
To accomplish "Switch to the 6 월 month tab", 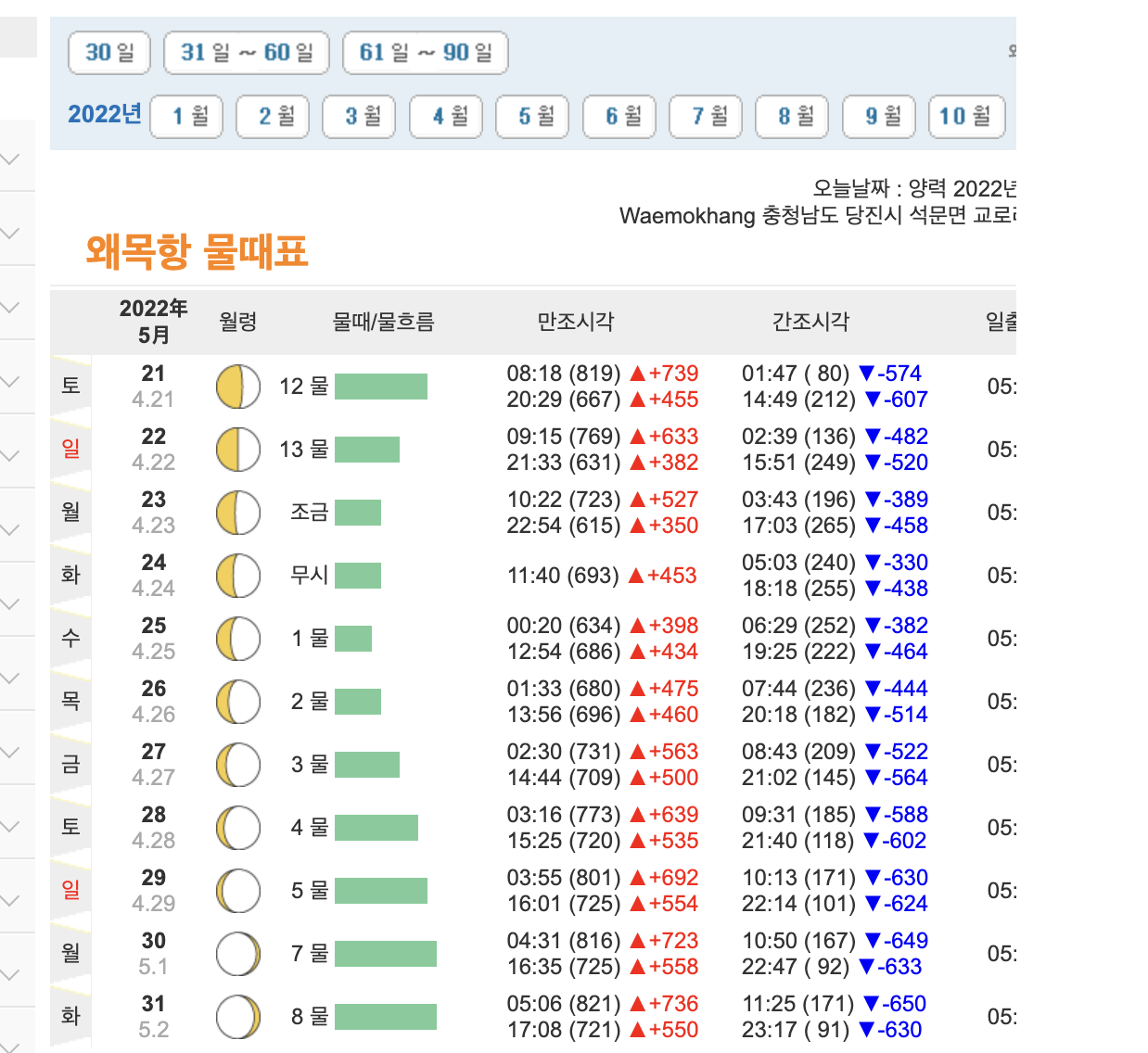I will point(619,117).
